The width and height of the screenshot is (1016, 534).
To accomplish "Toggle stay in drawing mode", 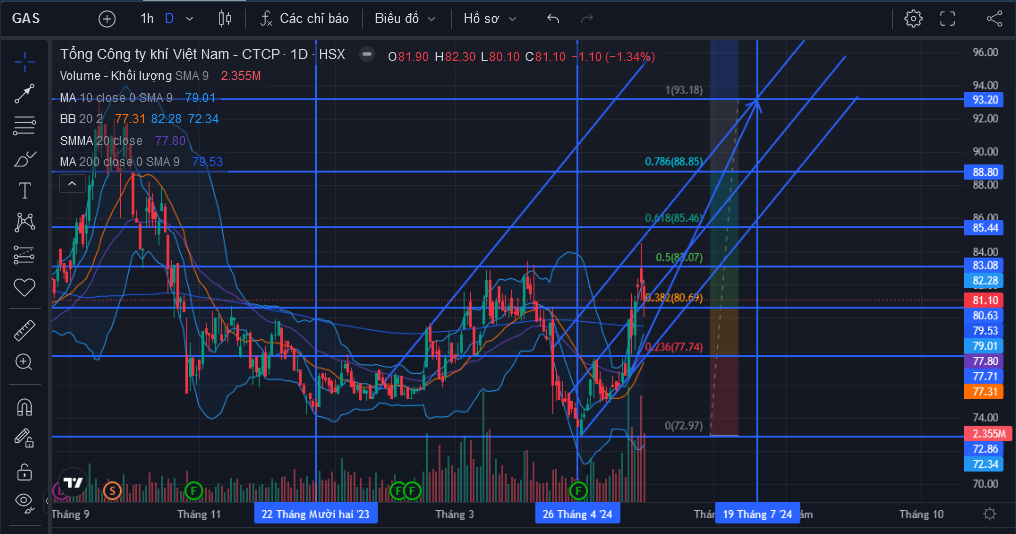I will 25,439.
